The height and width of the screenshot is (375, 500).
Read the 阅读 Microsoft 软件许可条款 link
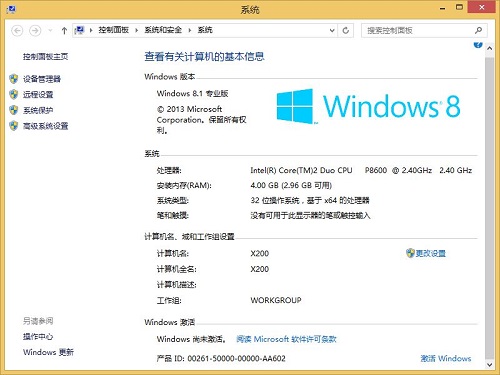point(286,339)
